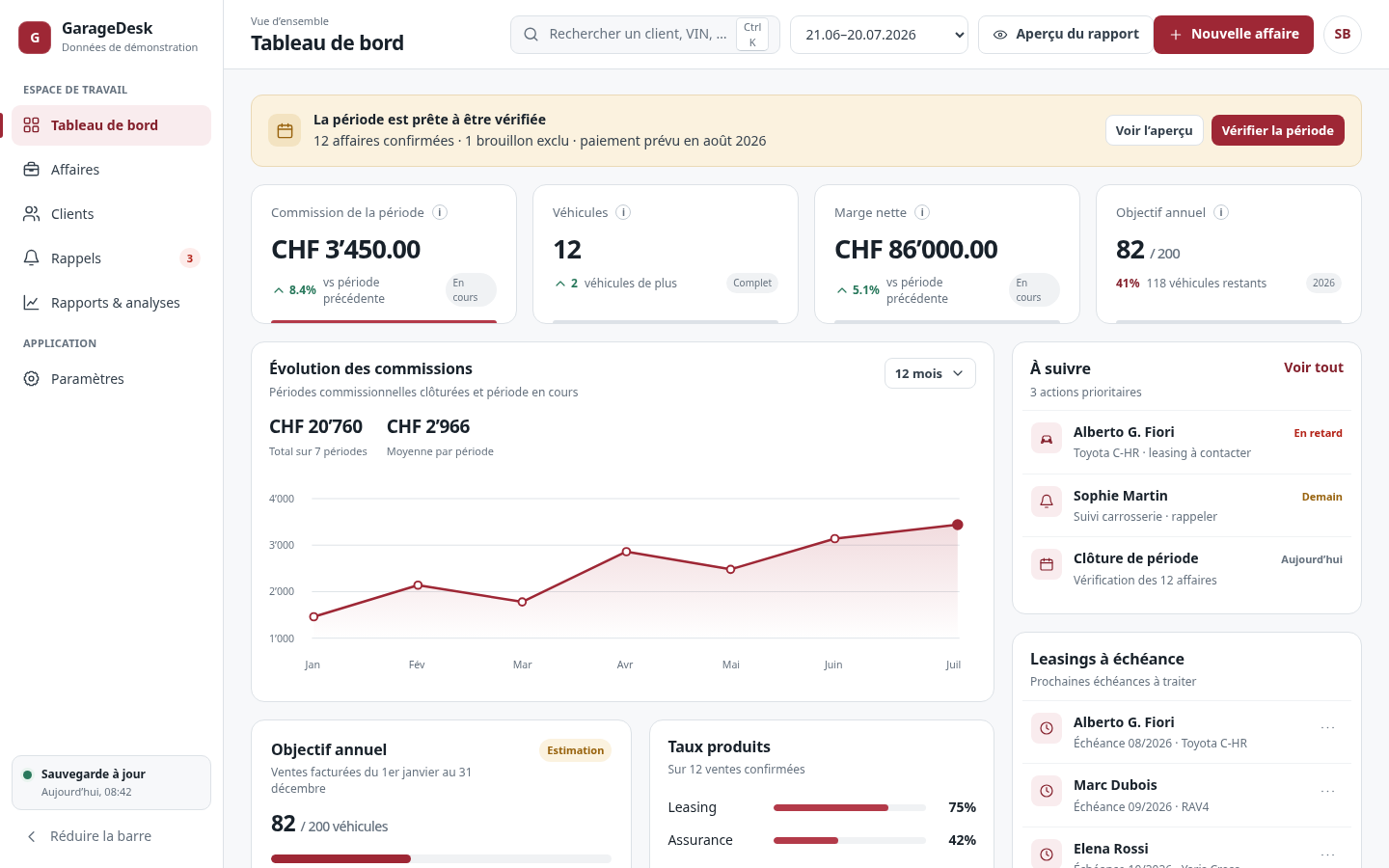Collapse sidebar with Réduire la barre
The image size is (1389, 868).
click(111, 836)
